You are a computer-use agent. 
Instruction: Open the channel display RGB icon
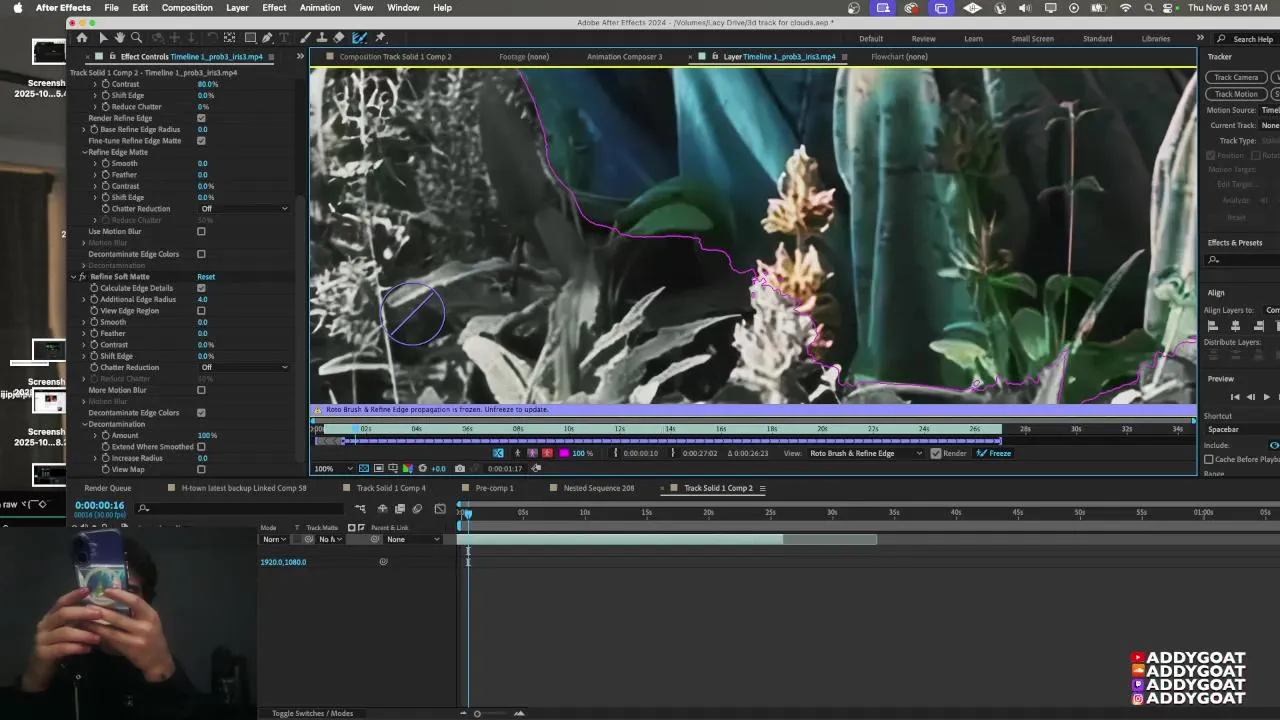pos(407,468)
